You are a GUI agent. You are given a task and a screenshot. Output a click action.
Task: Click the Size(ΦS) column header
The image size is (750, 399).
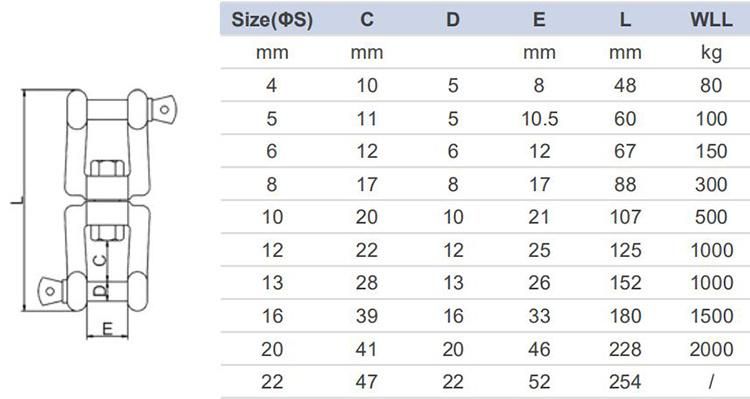point(272,20)
